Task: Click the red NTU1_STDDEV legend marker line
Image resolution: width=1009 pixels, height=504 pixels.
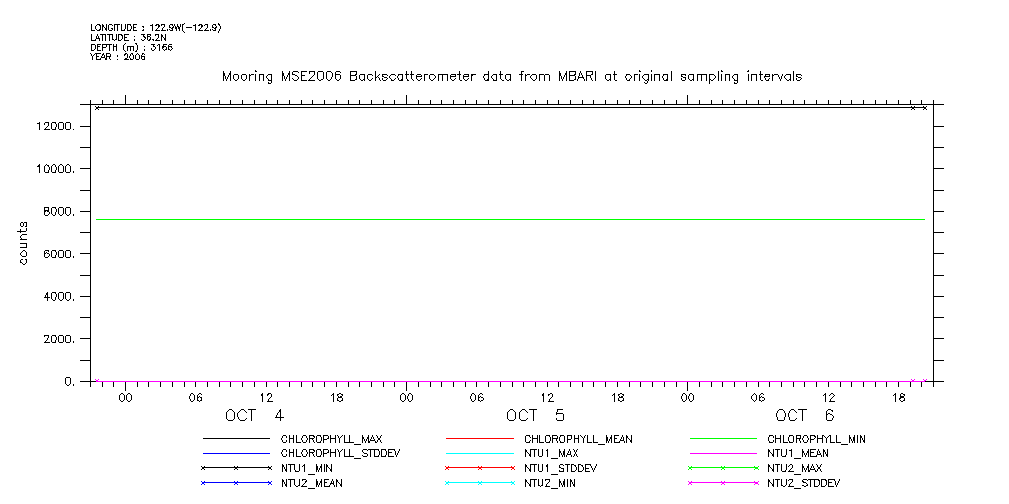Action: click(x=479, y=468)
